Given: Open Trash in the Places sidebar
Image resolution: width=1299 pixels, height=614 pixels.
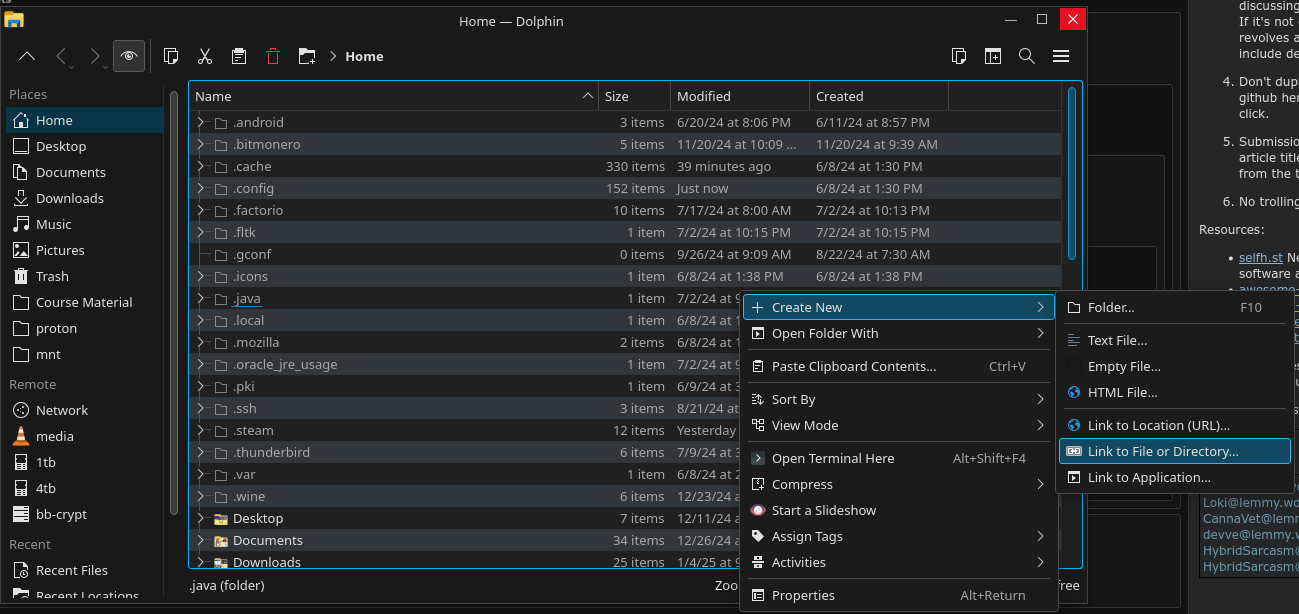Looking at the screenshot, I should (x=85, y=276).
